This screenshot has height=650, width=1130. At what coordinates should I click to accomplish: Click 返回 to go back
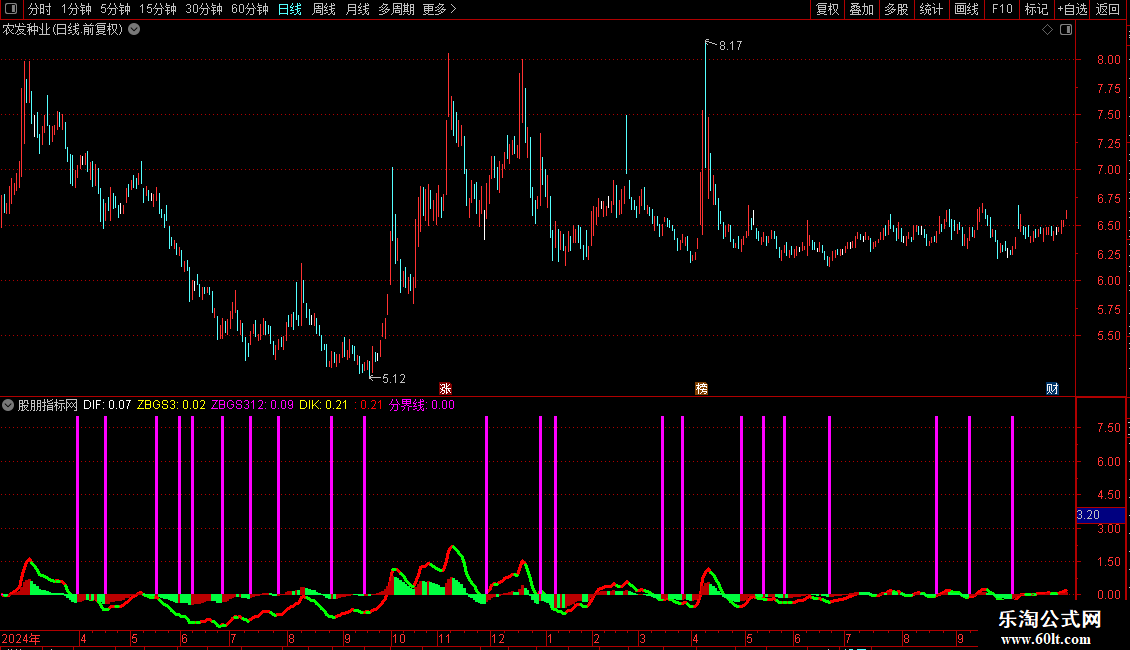pos(1108,9)
